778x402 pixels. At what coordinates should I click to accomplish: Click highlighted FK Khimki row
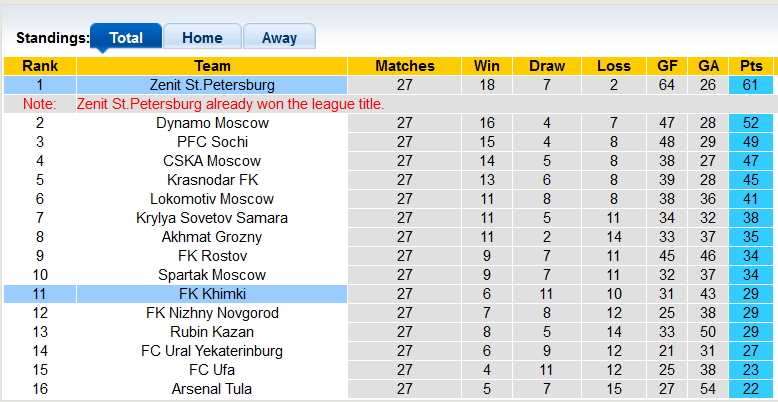[212, 294]
